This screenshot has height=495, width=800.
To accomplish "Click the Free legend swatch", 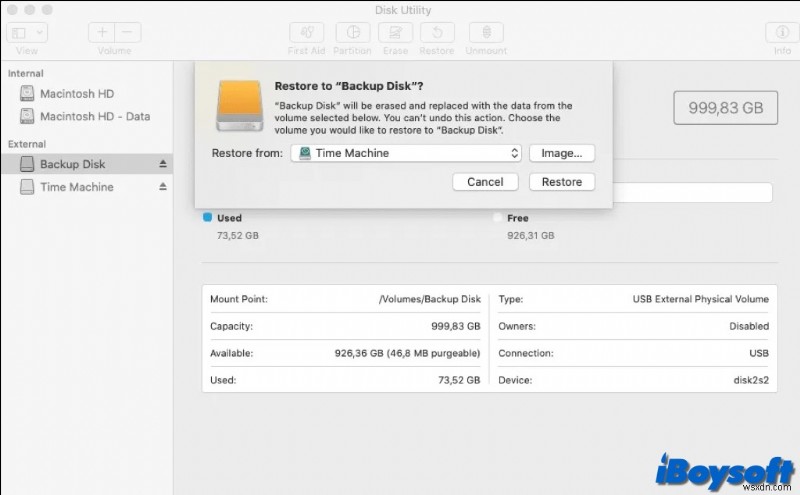I will [497, 218].
